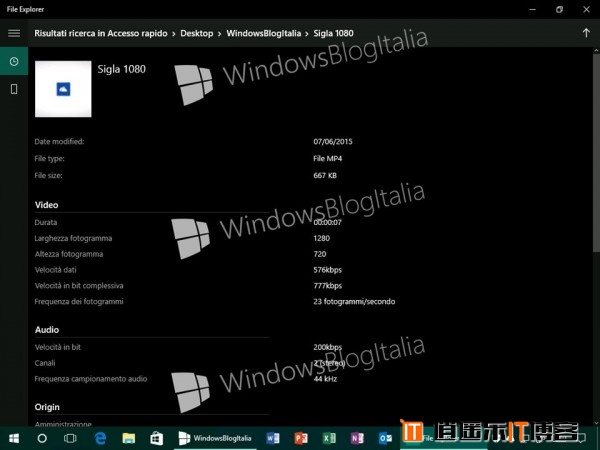Select the Video section heading
This screenshot has width=600, height=450.
pos(46,205)
